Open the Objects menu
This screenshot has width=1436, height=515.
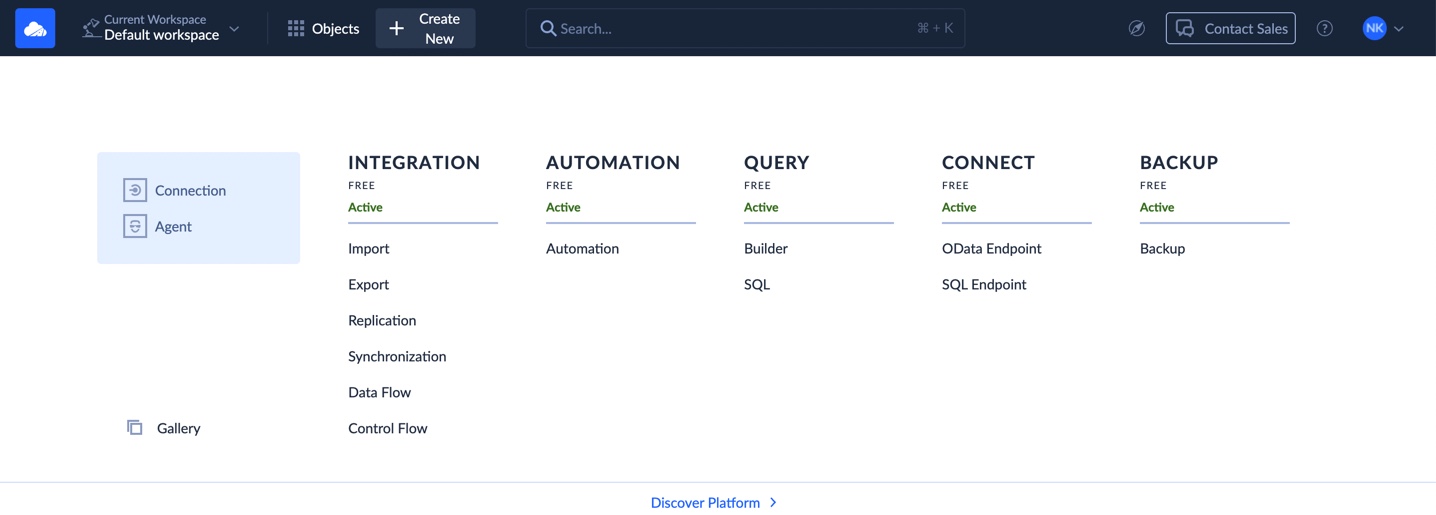pyautogui.click(x=323, y=29)
